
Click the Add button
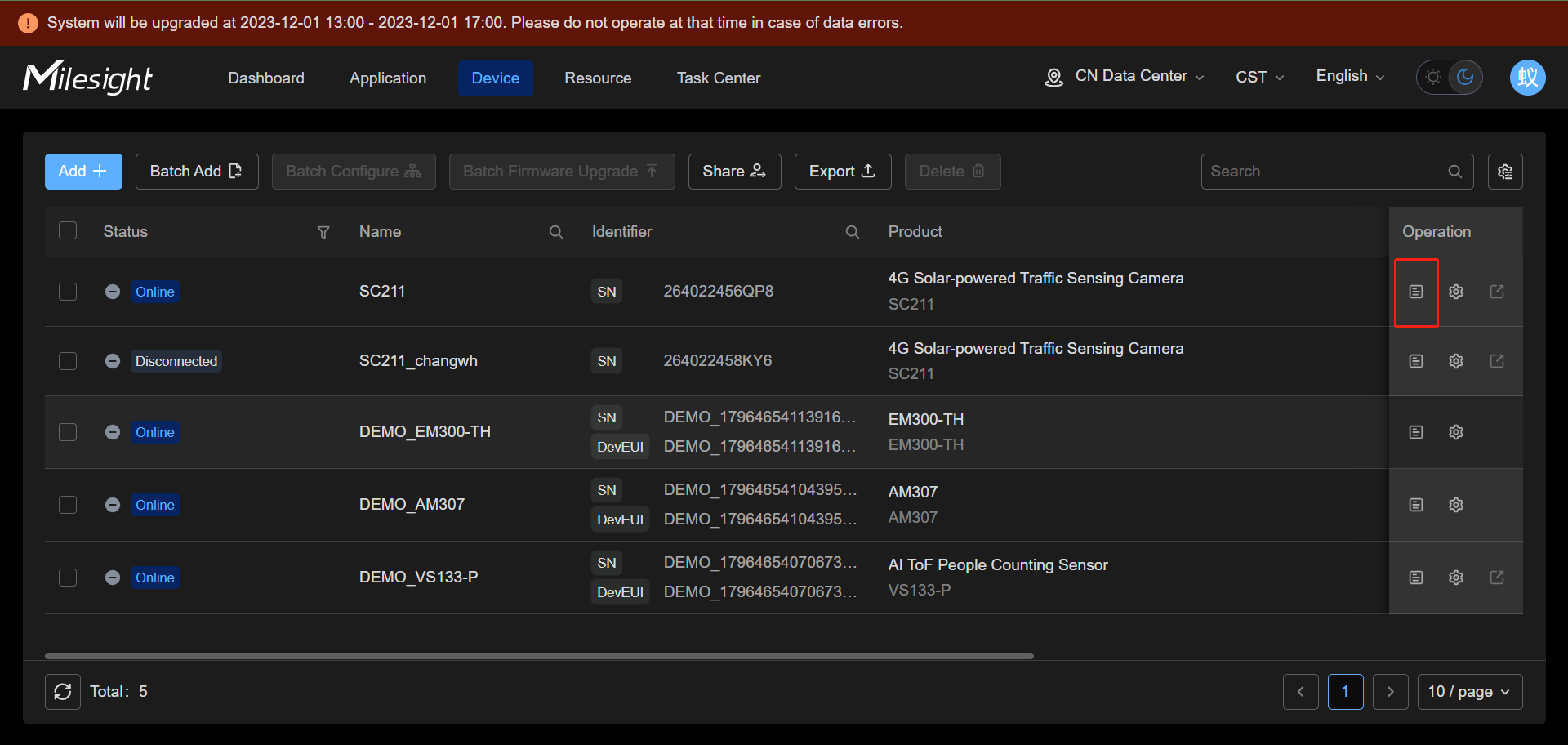(x=83, y=172)
